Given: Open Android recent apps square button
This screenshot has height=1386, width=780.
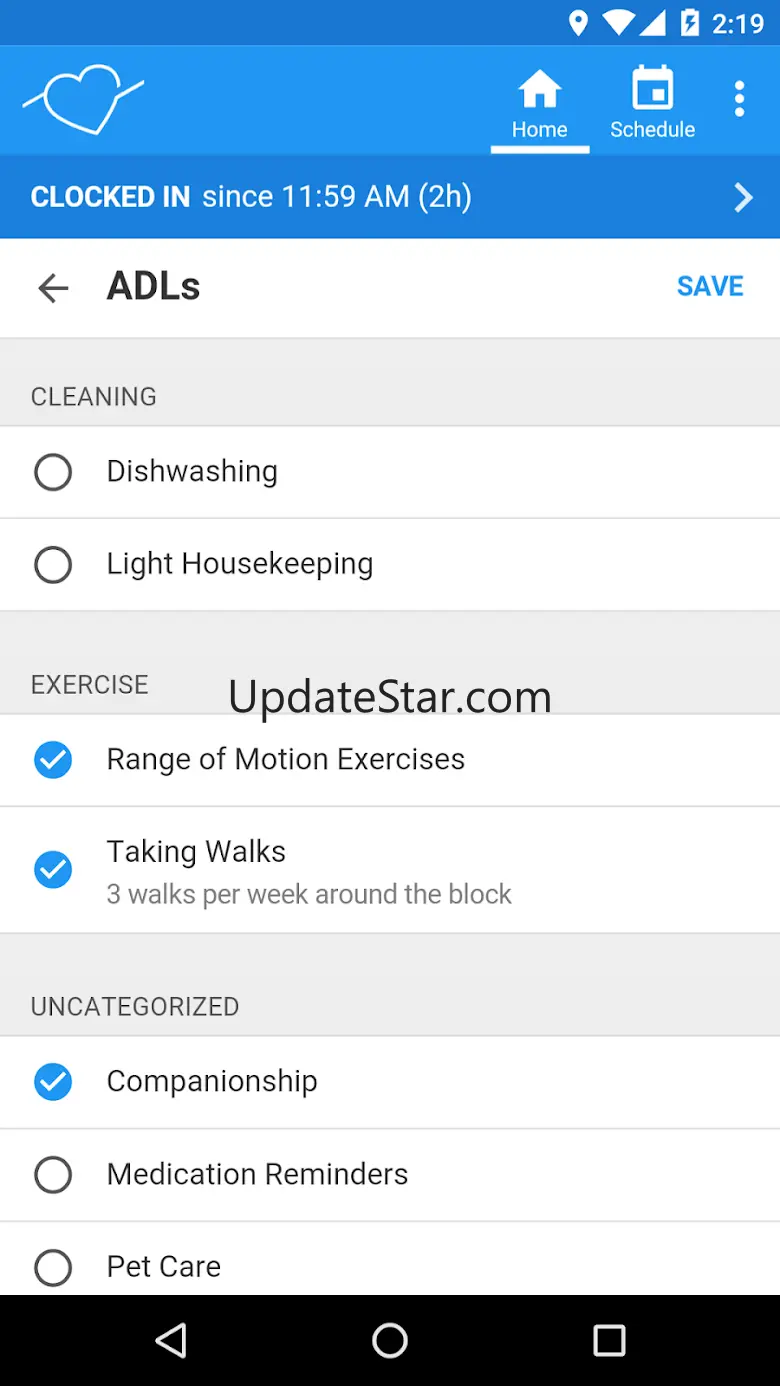Looking at the screenshot, I should click(x=608, y=1340).
